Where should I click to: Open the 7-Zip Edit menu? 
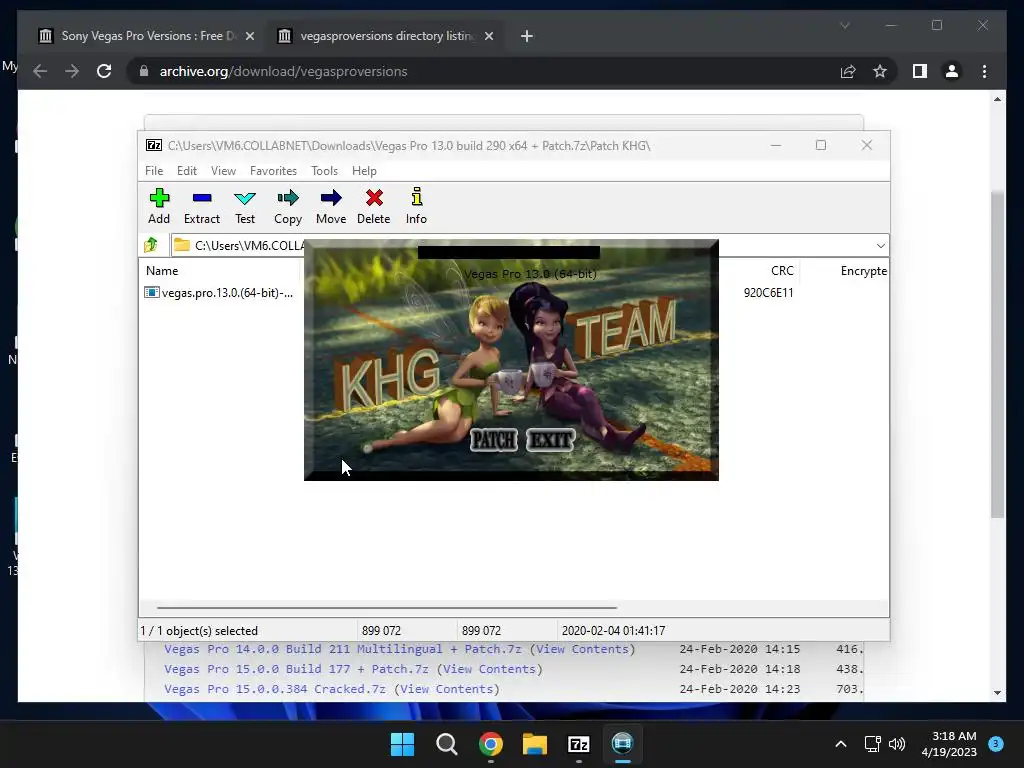187,170
